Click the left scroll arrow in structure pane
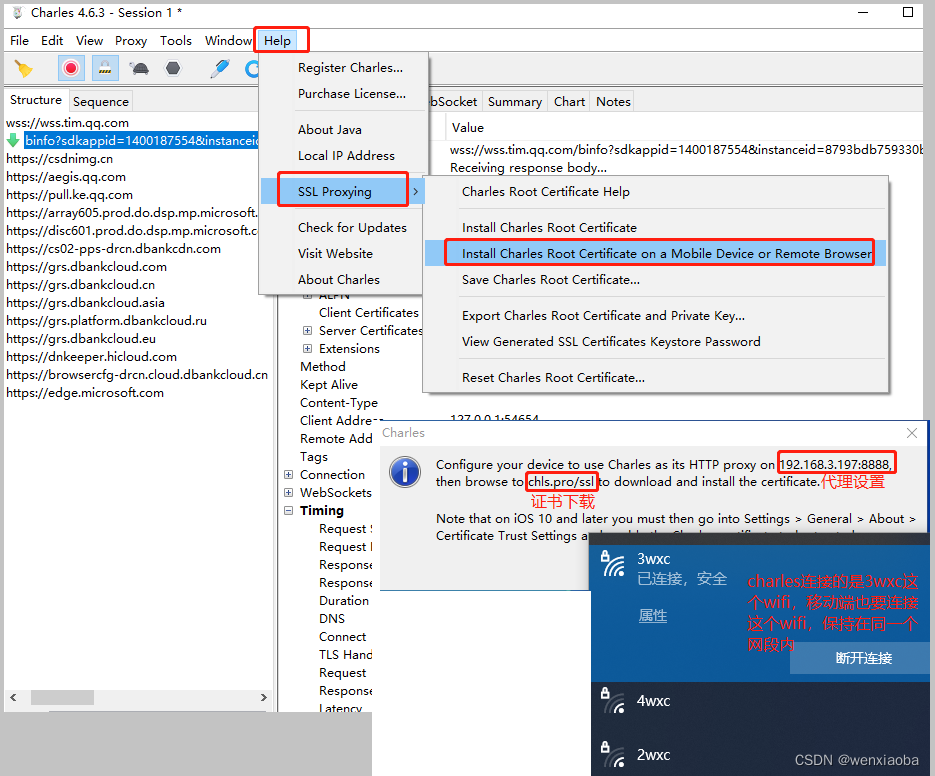Viewport: 935px width, 776px height. pyautogui.click(x=14, y=697)
